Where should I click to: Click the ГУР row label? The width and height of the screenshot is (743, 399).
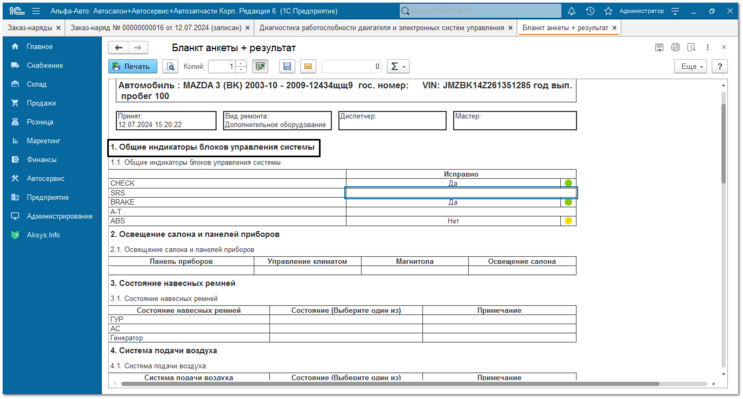tap(117, 319)
